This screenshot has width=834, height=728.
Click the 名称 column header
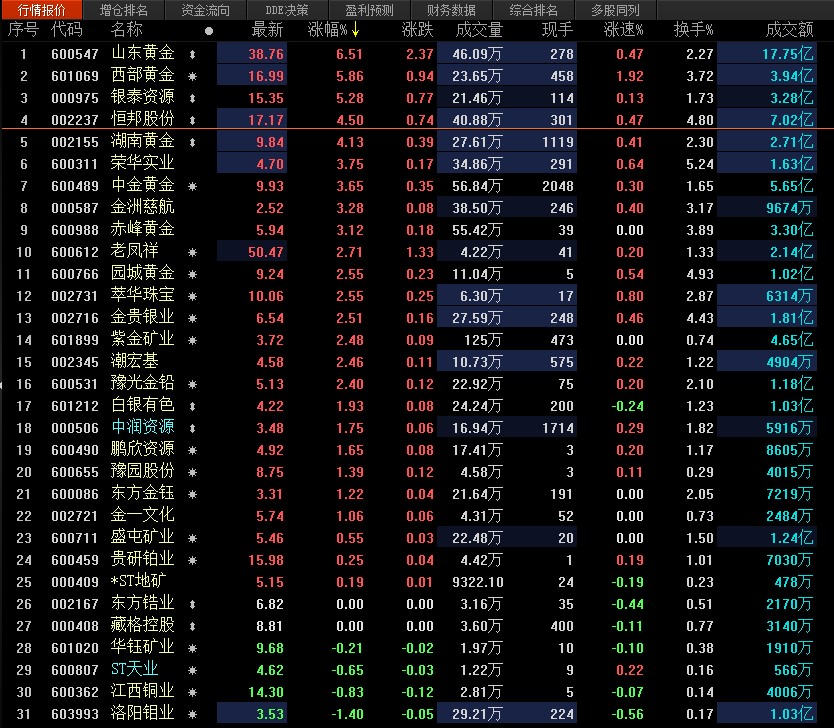point(127,30)
